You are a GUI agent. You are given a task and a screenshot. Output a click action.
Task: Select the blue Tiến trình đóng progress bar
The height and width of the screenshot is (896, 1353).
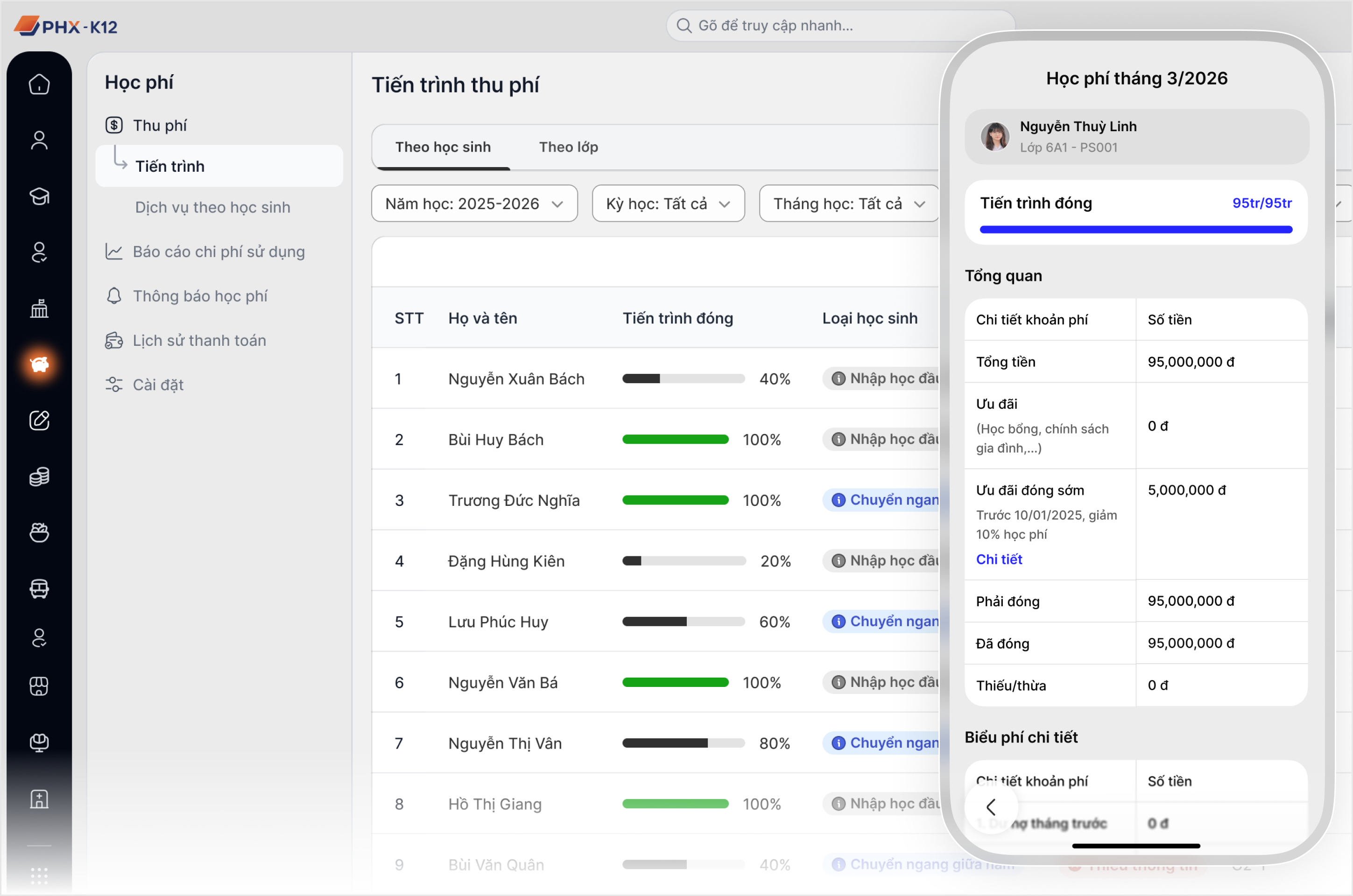[1136, 230]
